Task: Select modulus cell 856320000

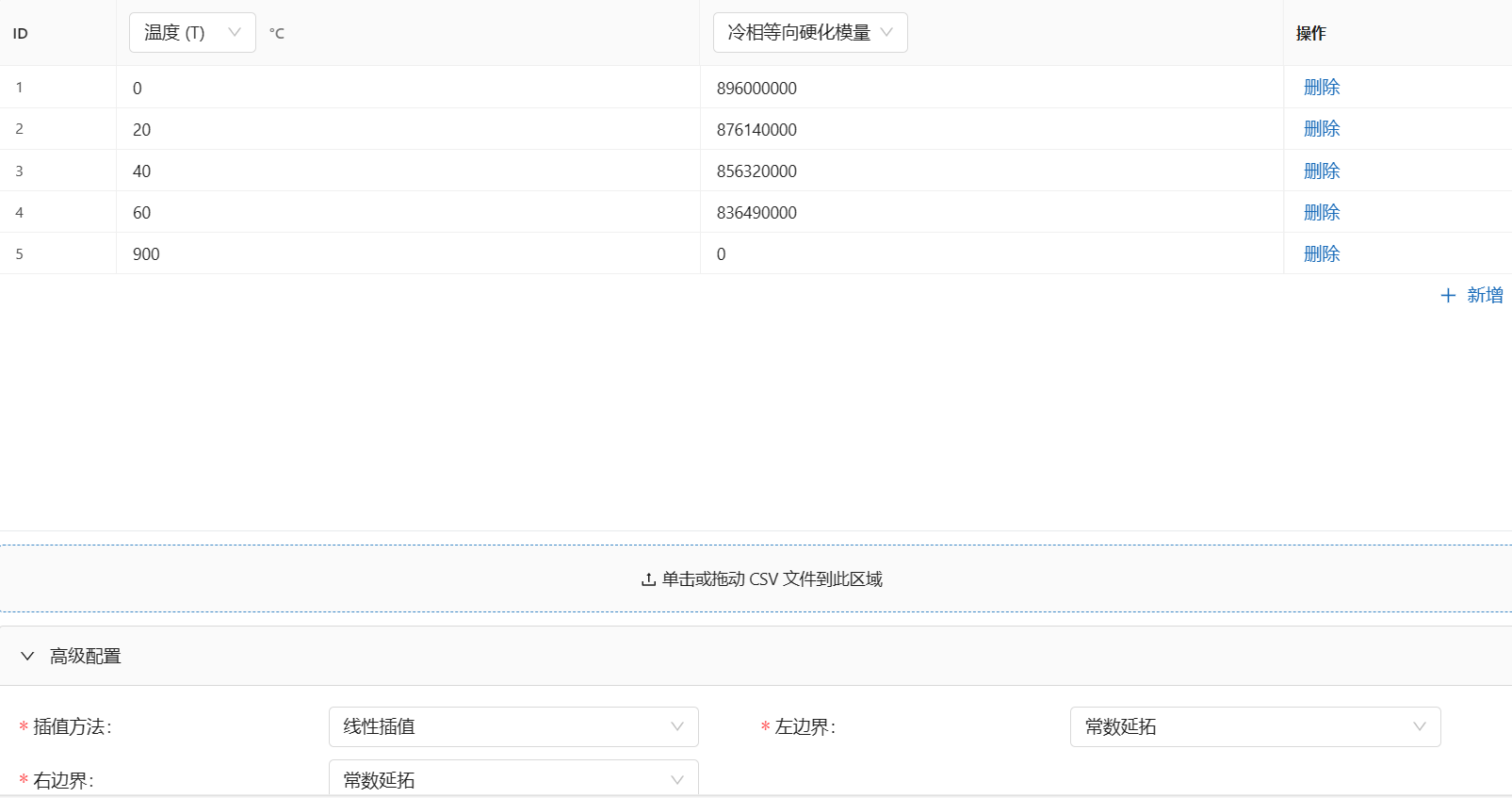Action: (992, 171)
